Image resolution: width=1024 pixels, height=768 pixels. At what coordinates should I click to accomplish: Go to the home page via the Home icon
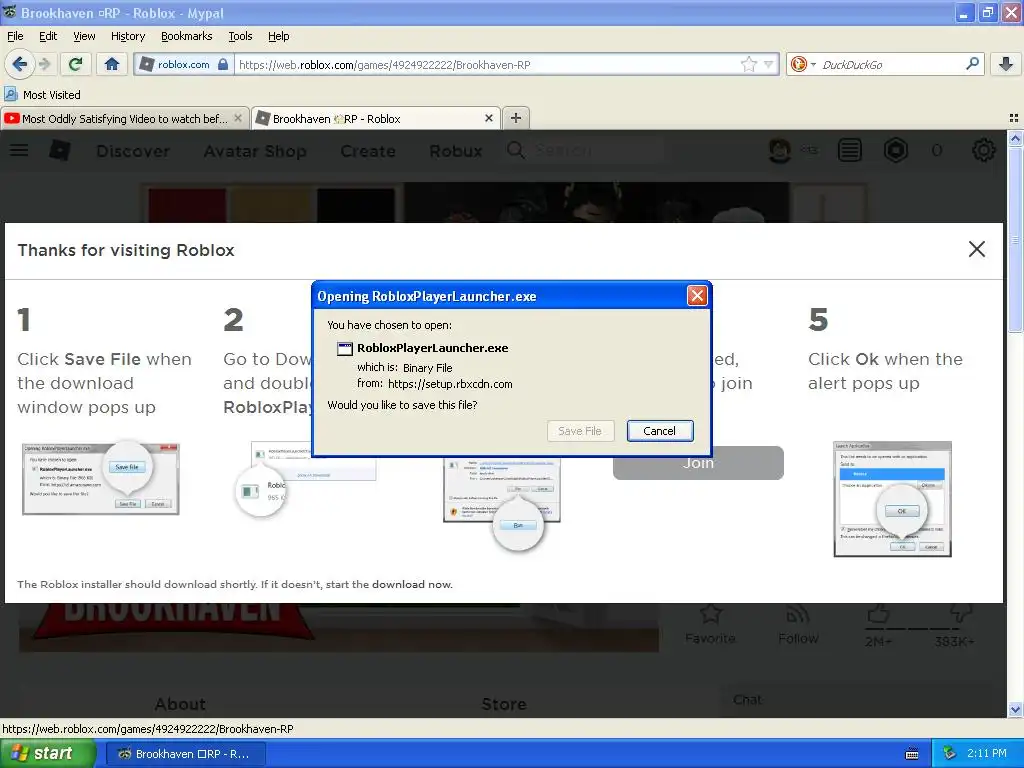point(112,64)
